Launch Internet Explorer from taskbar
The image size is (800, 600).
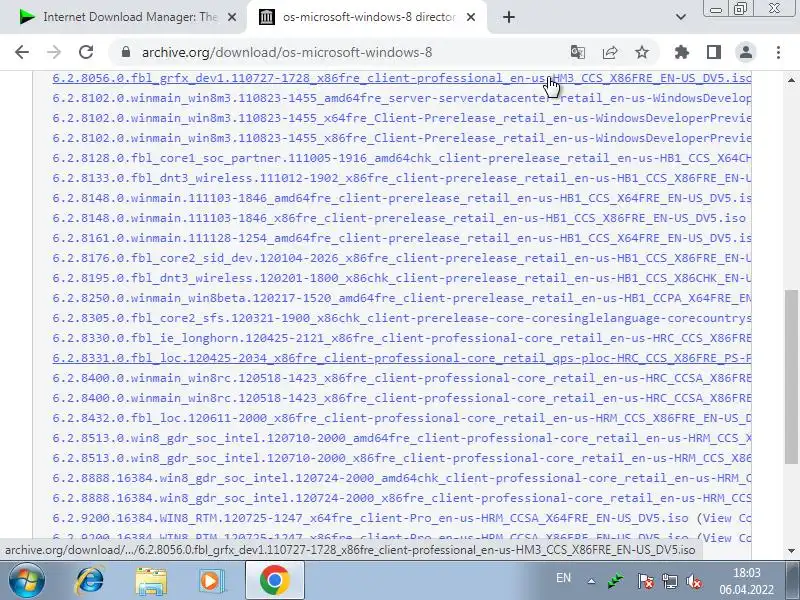[90, 580]
